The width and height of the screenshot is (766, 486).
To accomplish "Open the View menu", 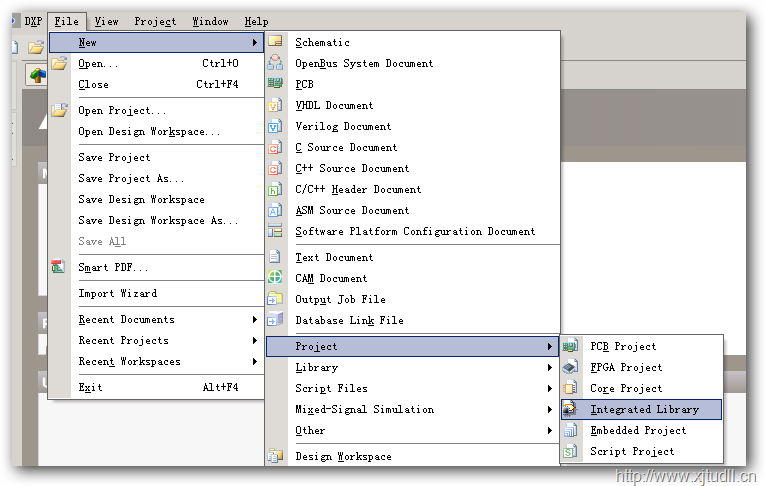I will [106, 21].
